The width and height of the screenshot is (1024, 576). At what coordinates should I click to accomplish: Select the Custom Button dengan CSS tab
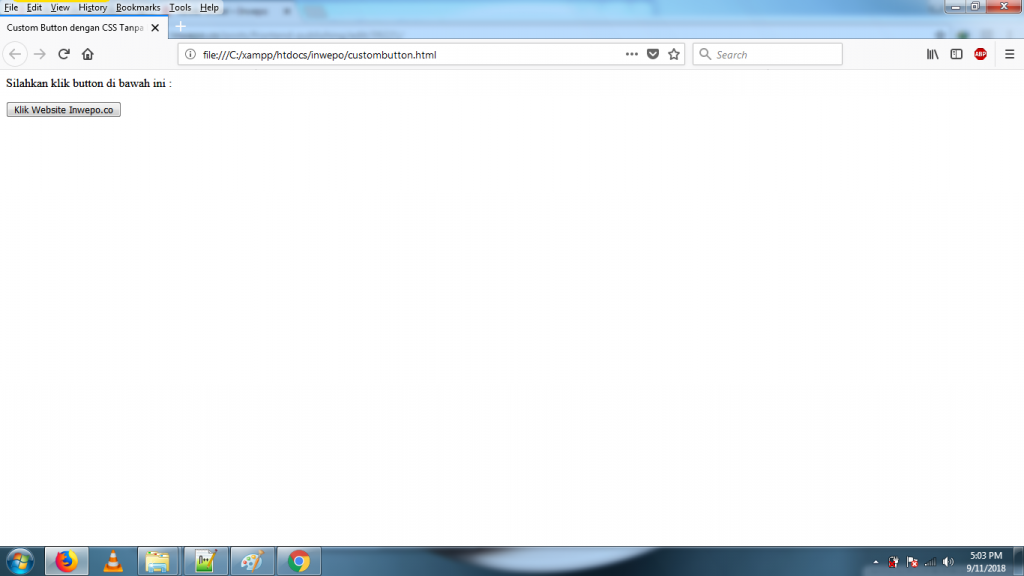click(75, 28)
